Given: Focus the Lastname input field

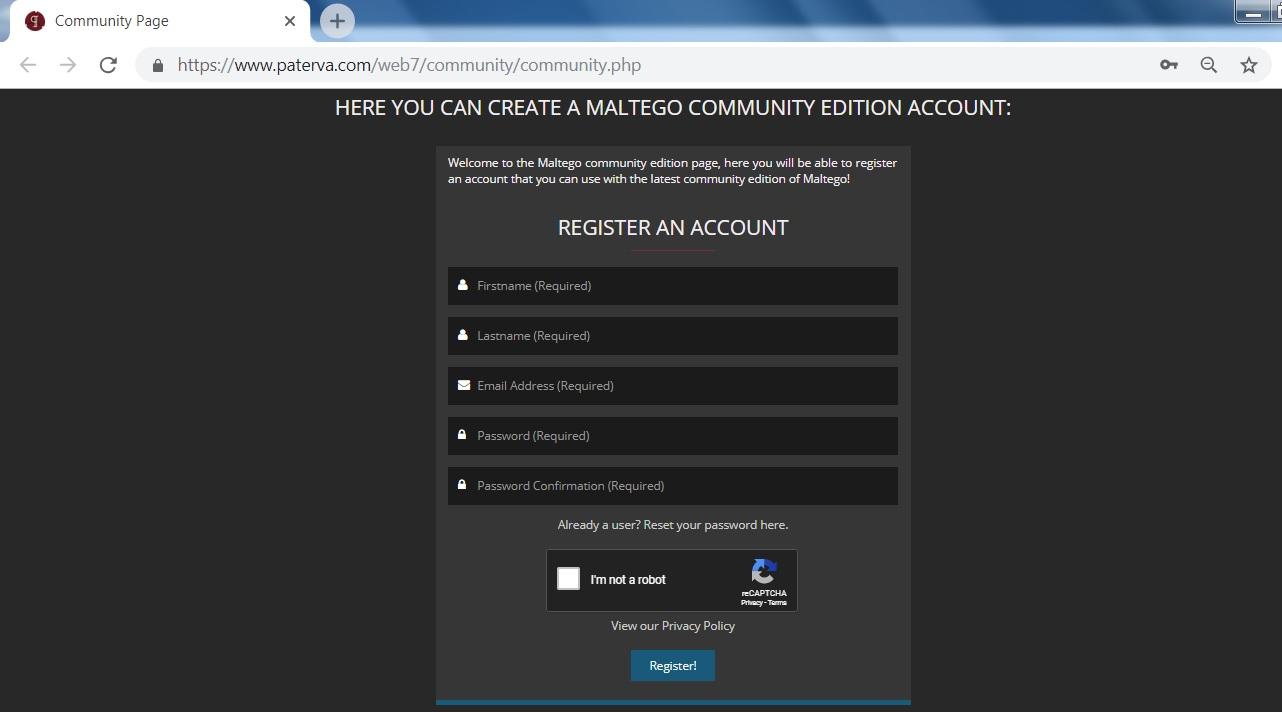Looking at the screenshot, I should (x=673, y=336).
